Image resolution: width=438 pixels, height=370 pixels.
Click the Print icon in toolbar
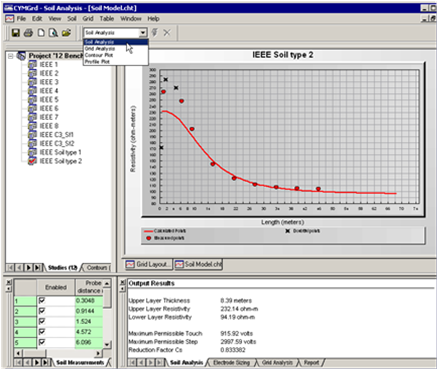click(28, 33)
